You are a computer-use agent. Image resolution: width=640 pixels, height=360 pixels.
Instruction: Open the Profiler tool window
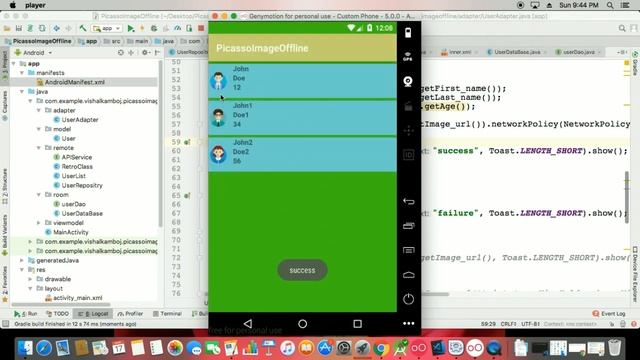pyautogui.click(x=131, y=314)
